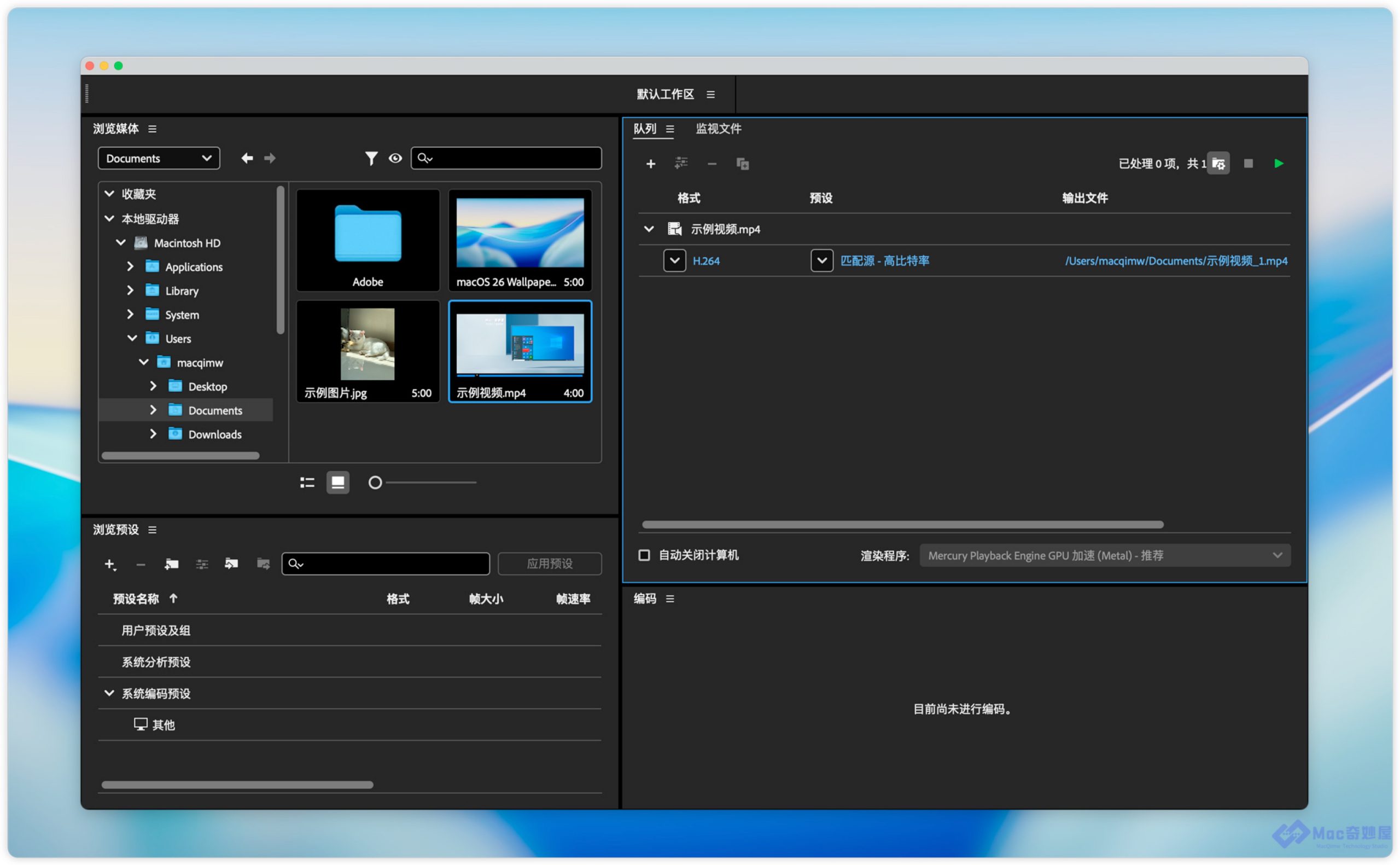Viewport: 1400px width, 865px height.
Task: Click the Add Source plus icon in queue
Action: 651,164
